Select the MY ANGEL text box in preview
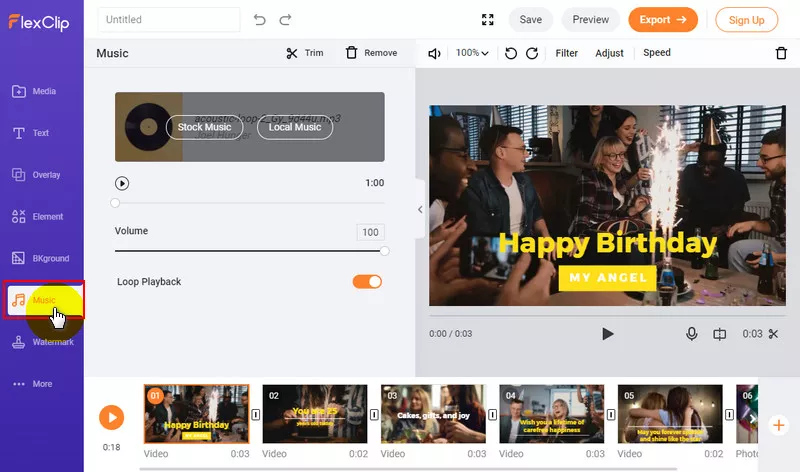The width and height of the screenshot is (800, 472). tap(608, 278)
